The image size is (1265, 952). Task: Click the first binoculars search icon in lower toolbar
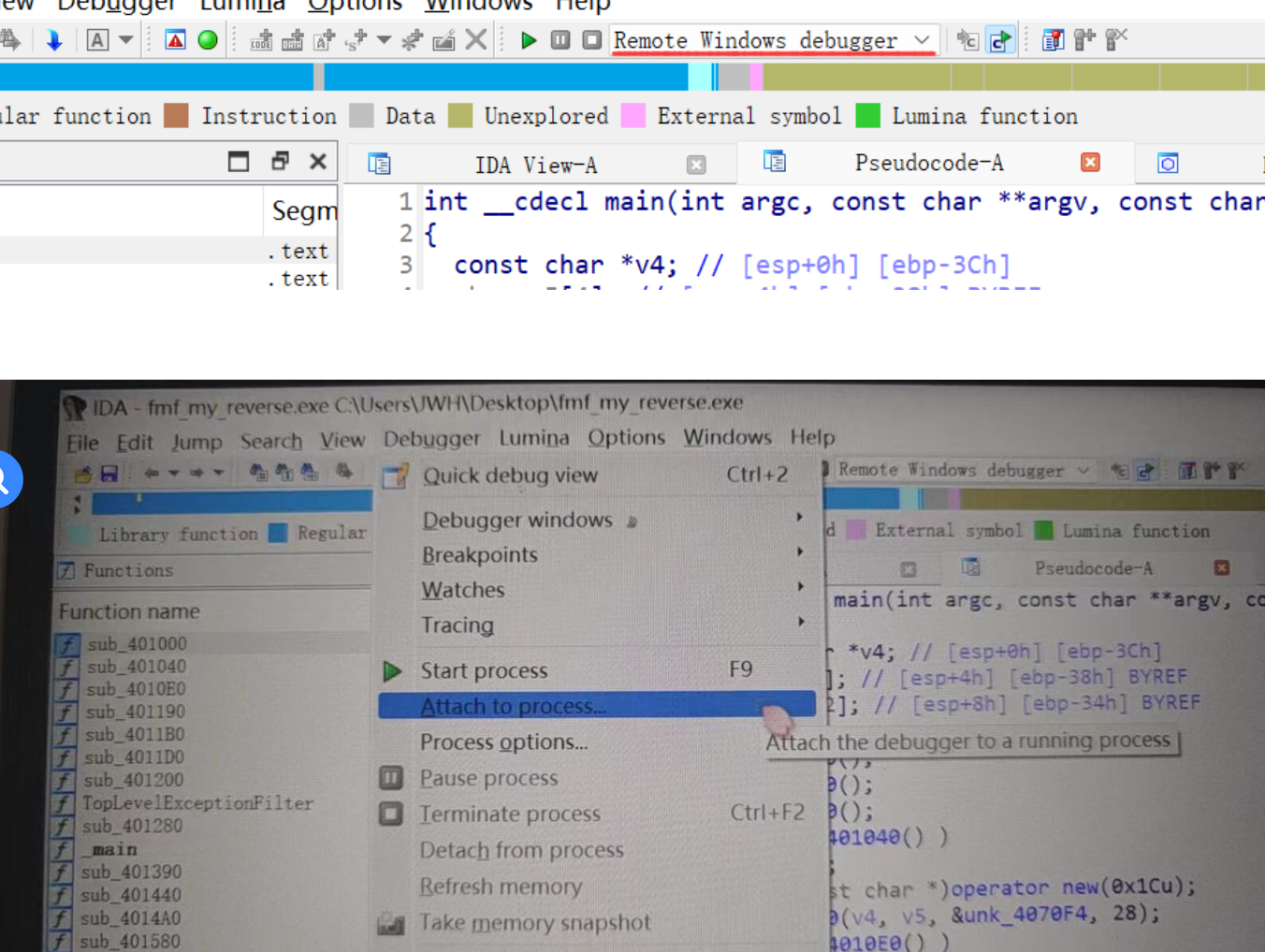[x=258, y=471]
